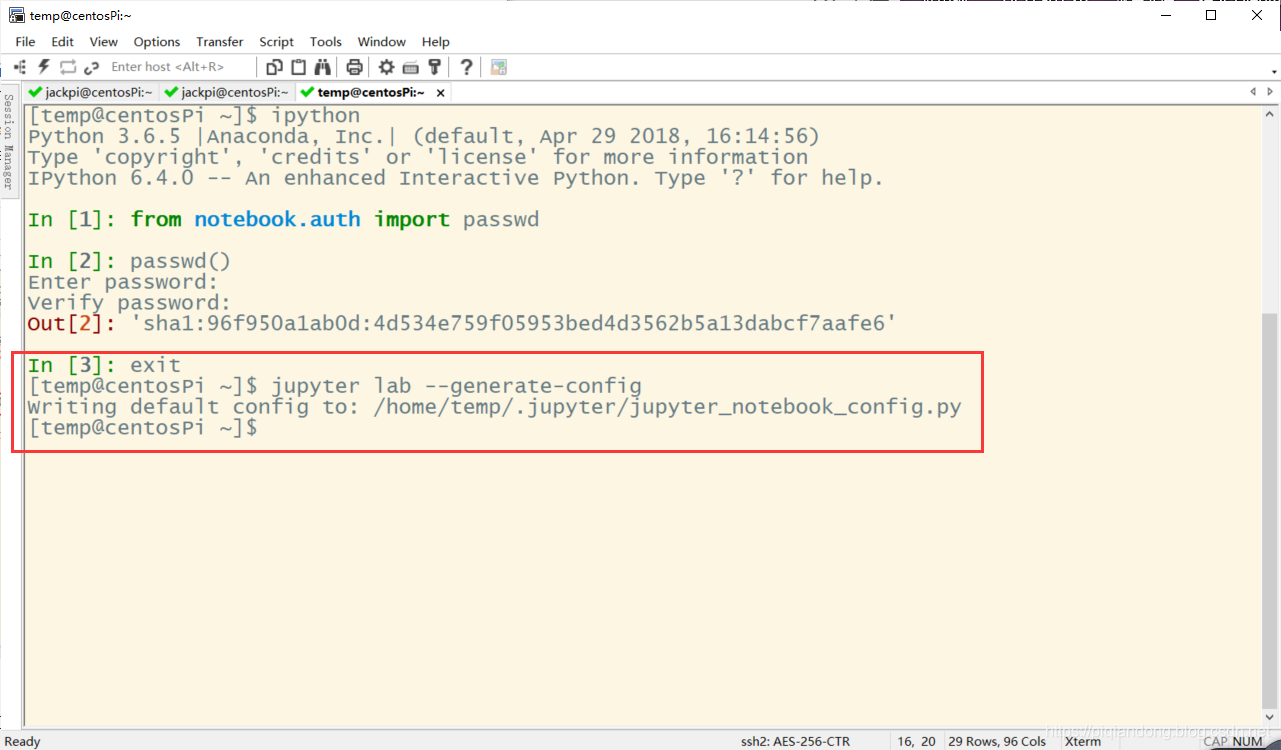The width and height of the screenshot is (1281, 750).
Task: Click the 'Xterm' status bar entry
Action: pyautogui.click(x=1083, y=741)
